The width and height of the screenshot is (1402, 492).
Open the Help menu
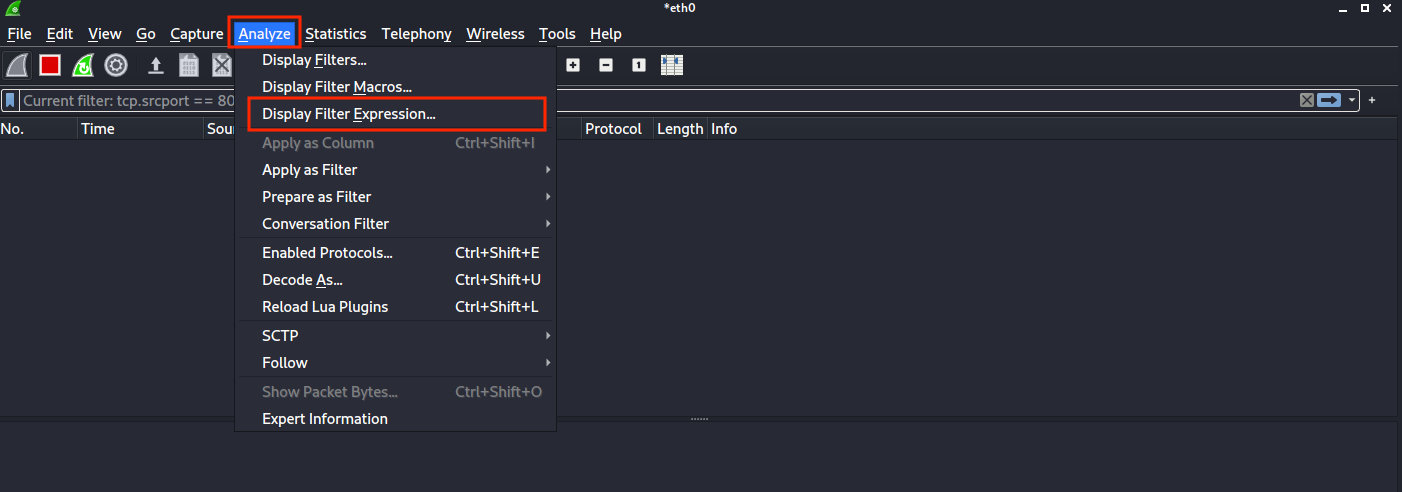click(x=606, y=34)
